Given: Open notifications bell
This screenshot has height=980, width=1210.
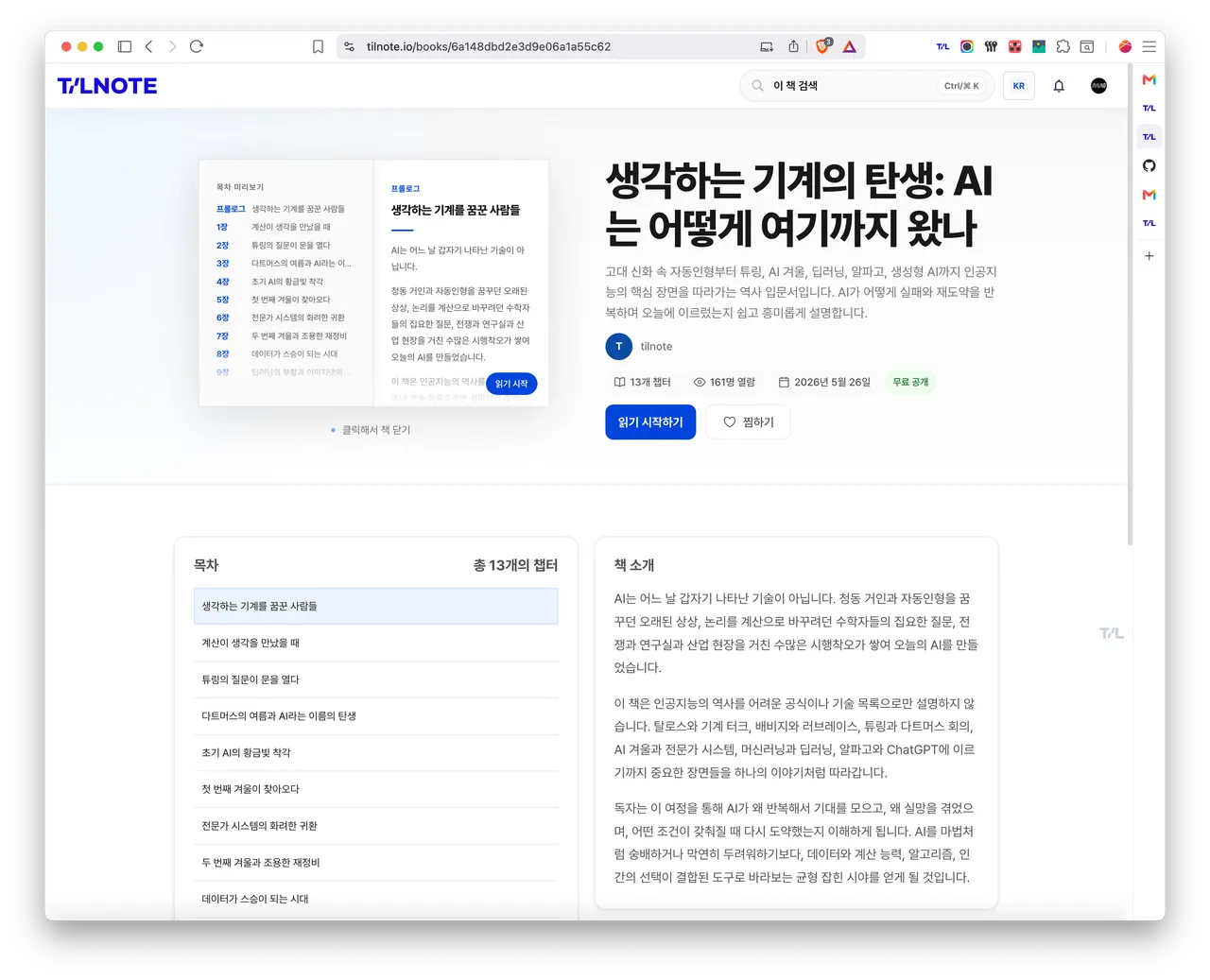Looking at the screenshot, I should coord(1059,86).
